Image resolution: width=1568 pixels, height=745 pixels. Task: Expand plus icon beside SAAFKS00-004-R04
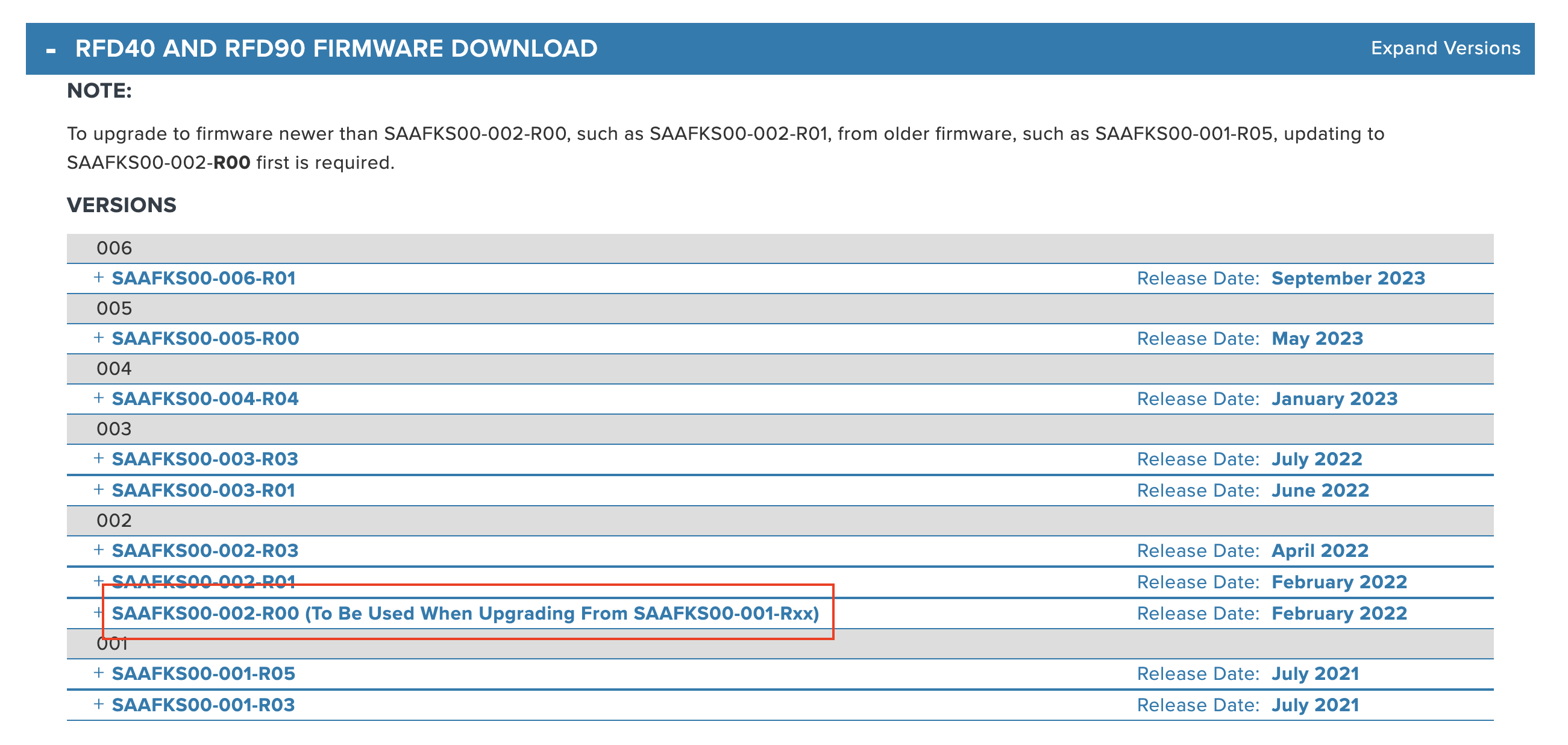[x=99, y=398]
